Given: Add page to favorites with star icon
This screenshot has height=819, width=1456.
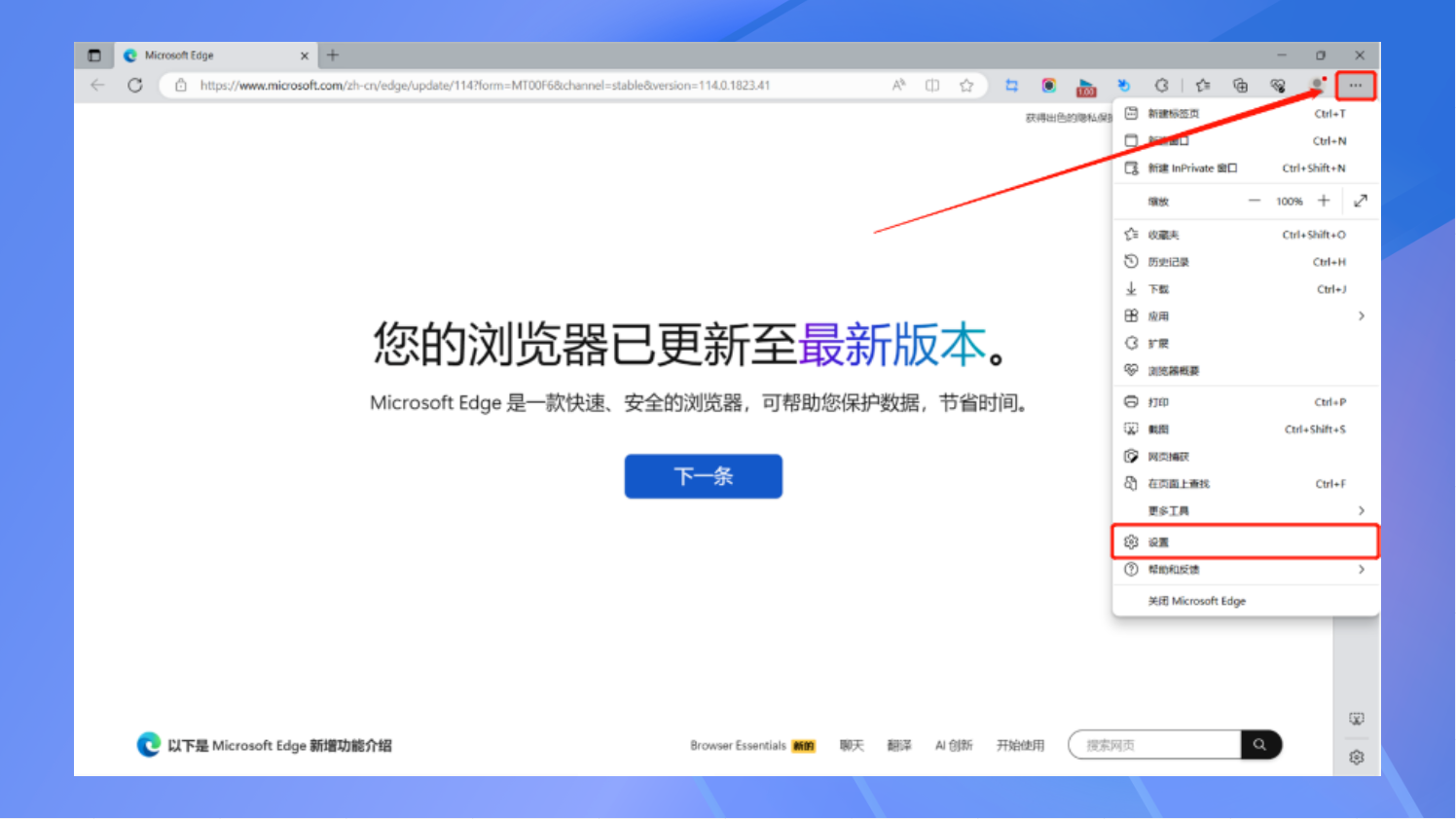Looking at the screenshot, I should pyautogui.click(x=966, y=86).
